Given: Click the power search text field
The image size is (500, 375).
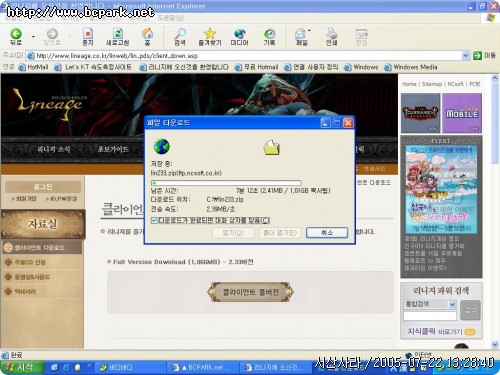Looking at the screenshot, I should pyautogui.click(x=430, y=316).
